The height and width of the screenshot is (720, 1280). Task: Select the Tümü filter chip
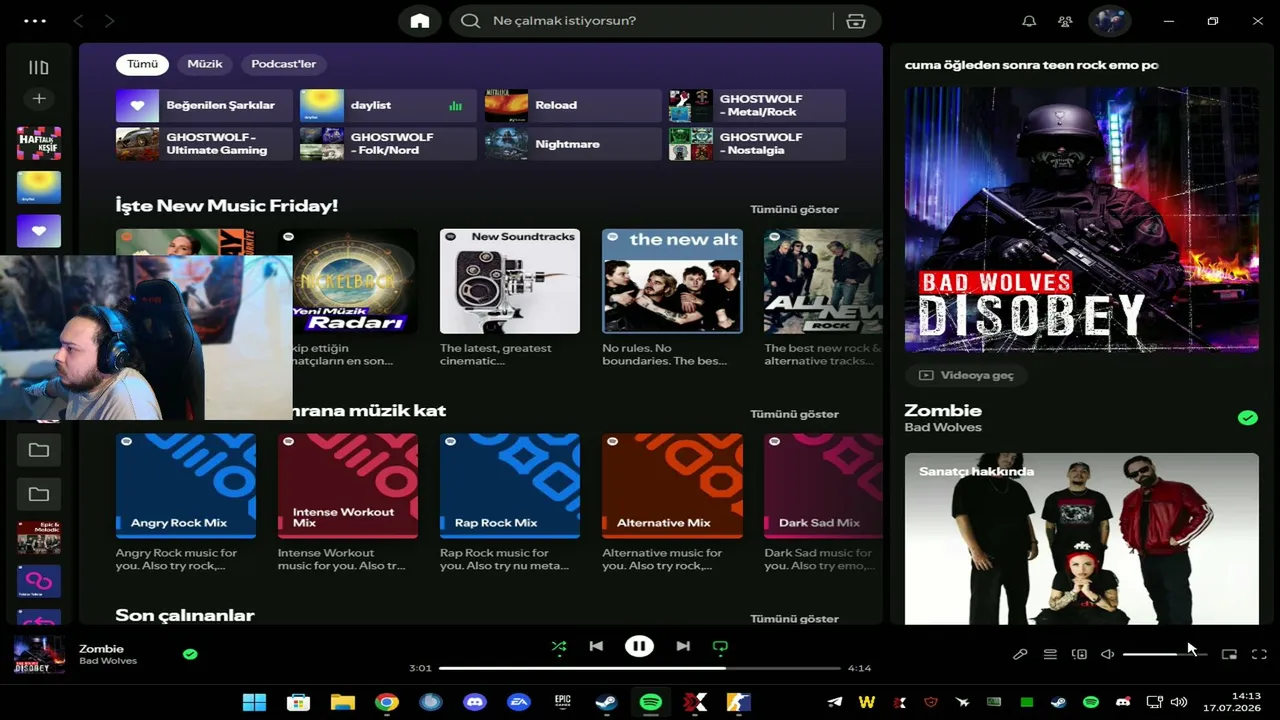pyautogui.click(x=142, y=64)
